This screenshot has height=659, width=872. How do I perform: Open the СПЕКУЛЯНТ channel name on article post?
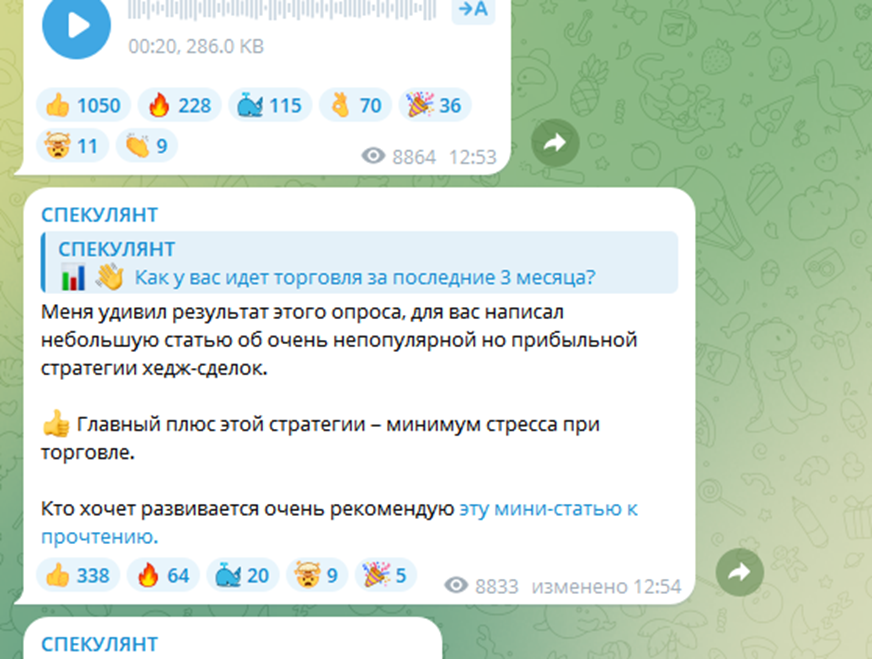tap(100, 215)
